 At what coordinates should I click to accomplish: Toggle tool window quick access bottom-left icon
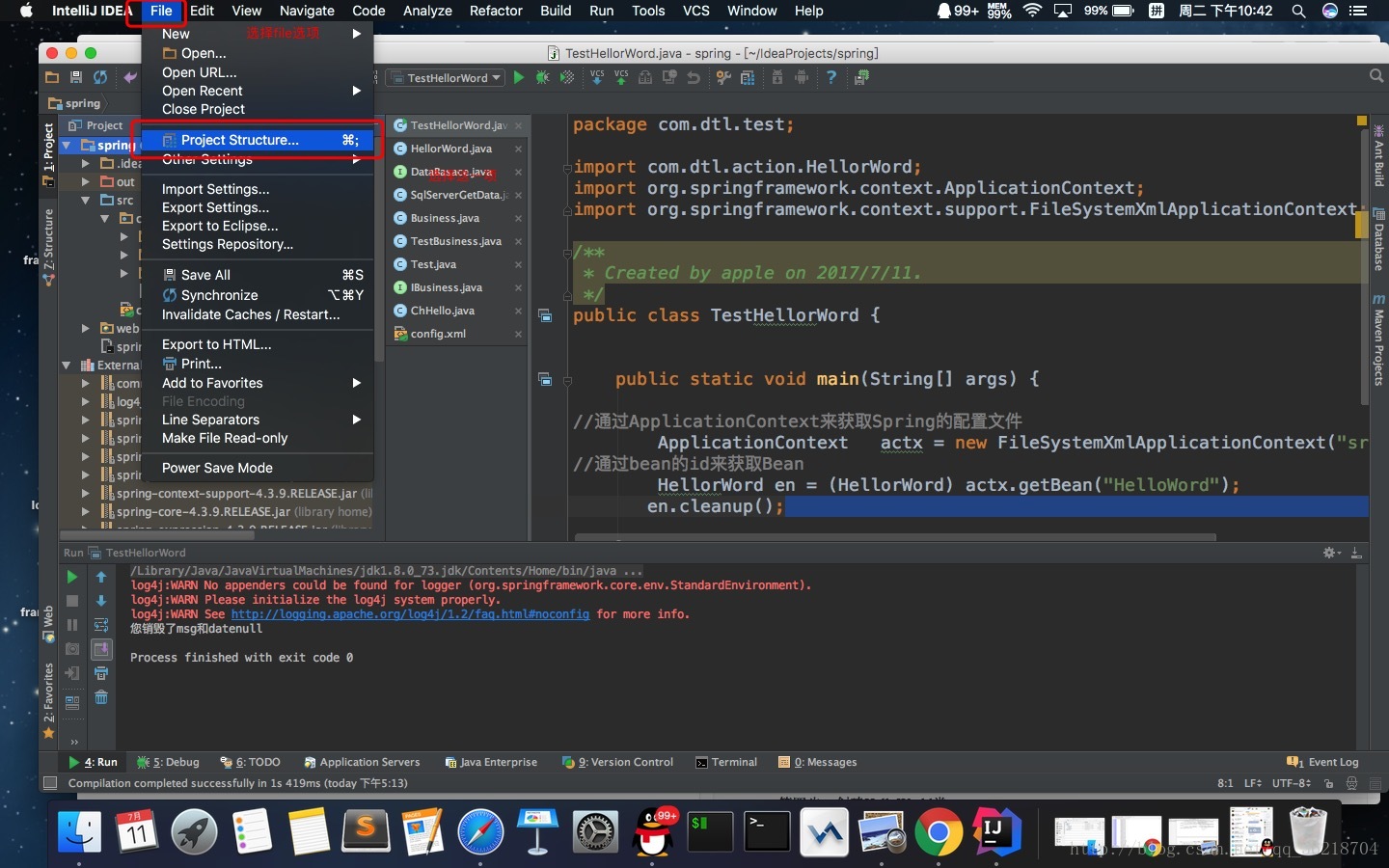pos(50,783)
